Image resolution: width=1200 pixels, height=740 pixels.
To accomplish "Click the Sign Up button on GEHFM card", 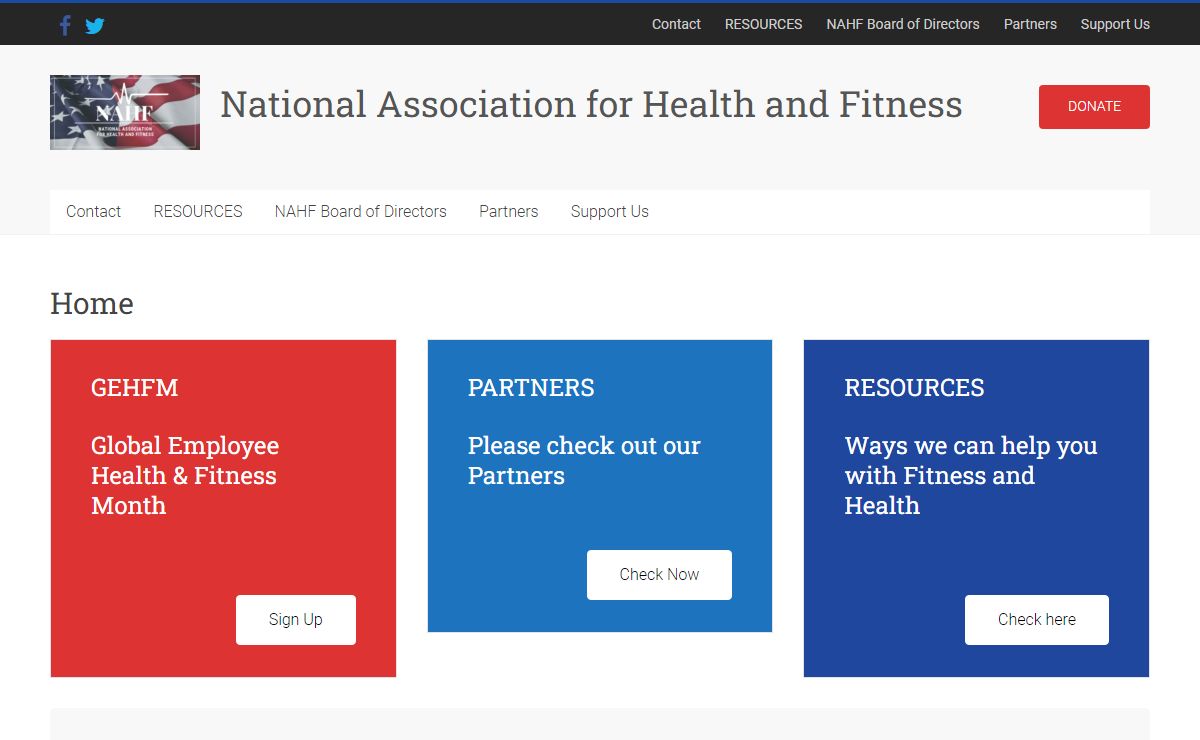I will [x=296, y=620].
